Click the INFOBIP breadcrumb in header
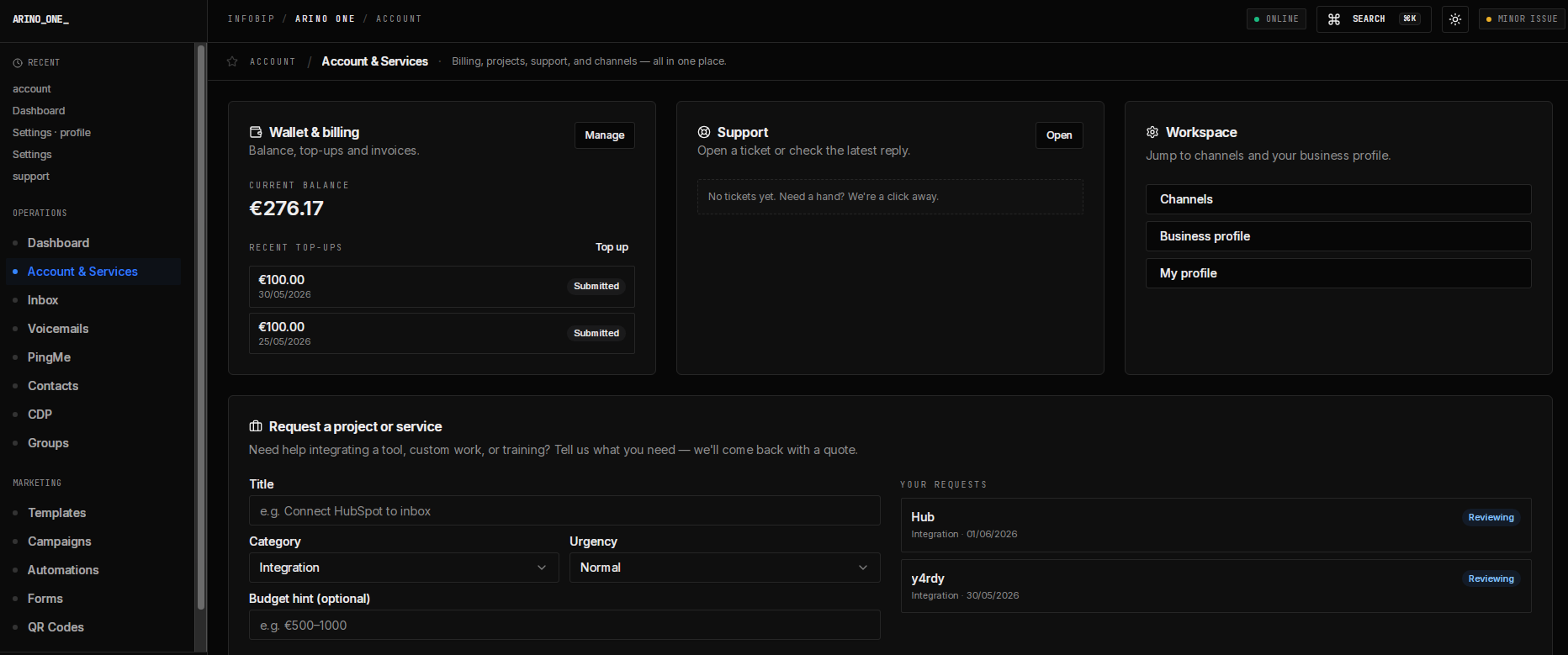Image resolution: width=1568 pixels, height=655 pixels. tap(251, 18)
